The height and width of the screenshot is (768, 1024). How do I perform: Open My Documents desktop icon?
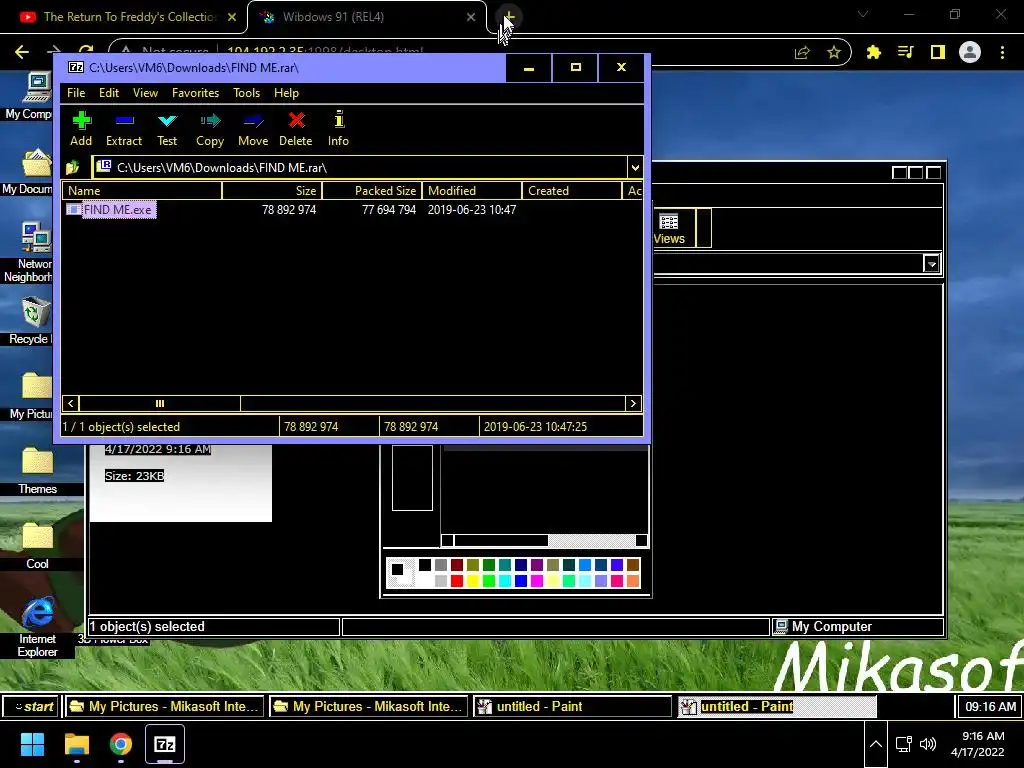tap(36, 163)
